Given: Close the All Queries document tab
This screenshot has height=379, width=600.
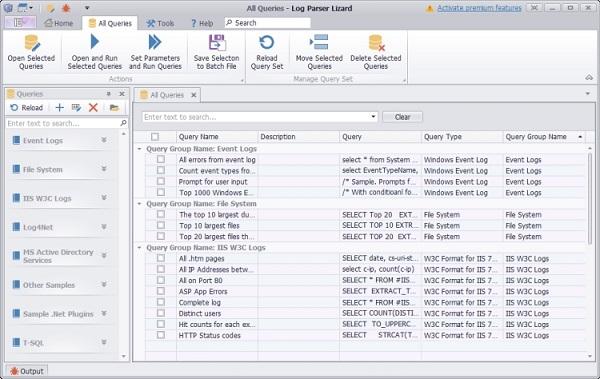Looking at the screenshot, I should 194,95.
